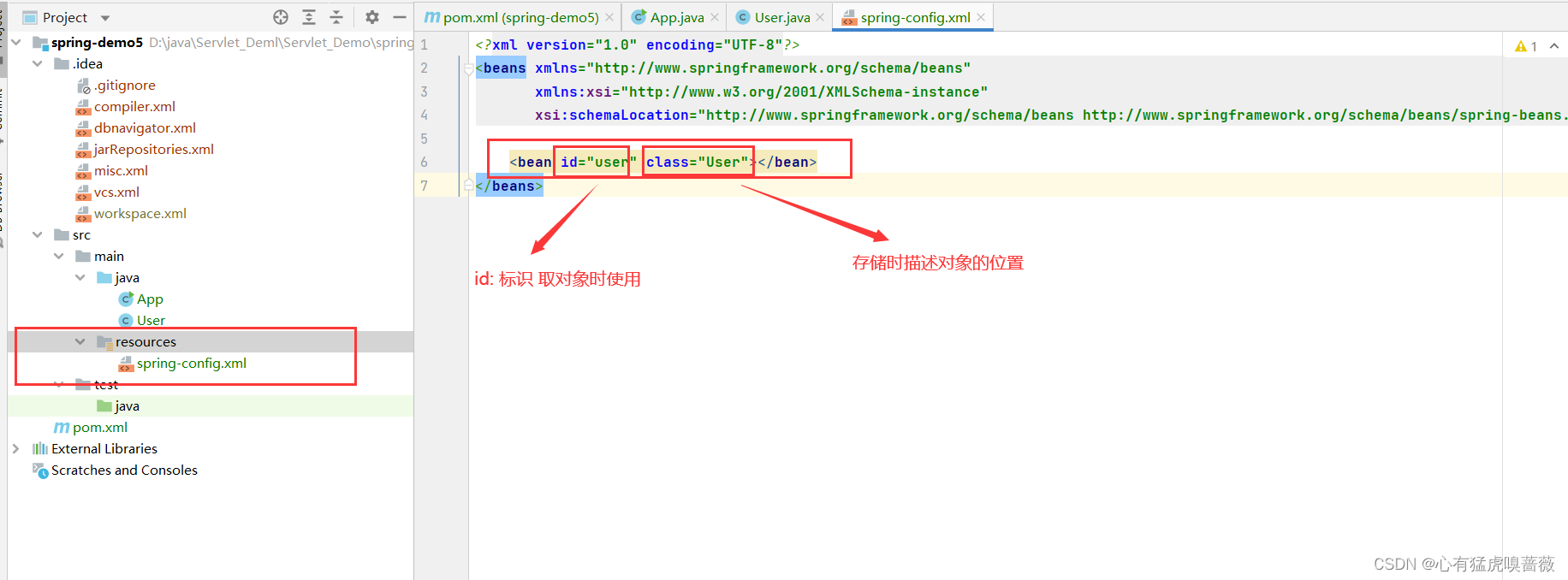Click the Maven icon beside pom.xml in tree
The width and height of the screenshot is (1568, 580).
click(62, 427)
